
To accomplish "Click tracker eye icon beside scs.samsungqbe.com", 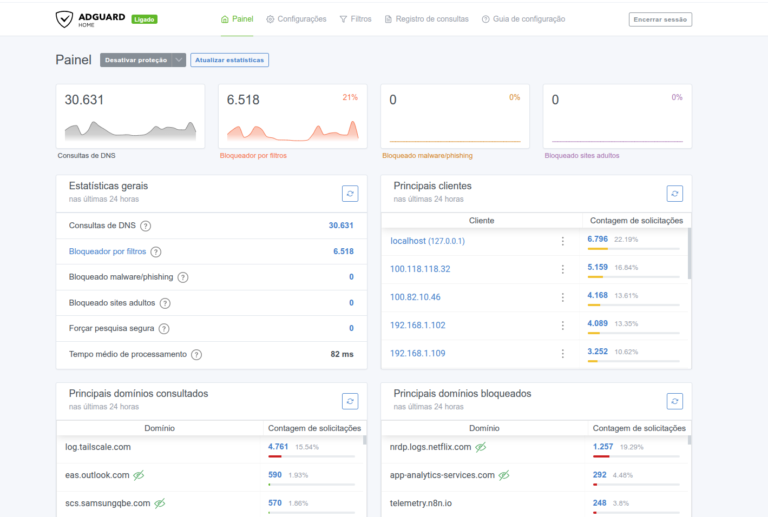I will 160,503.
